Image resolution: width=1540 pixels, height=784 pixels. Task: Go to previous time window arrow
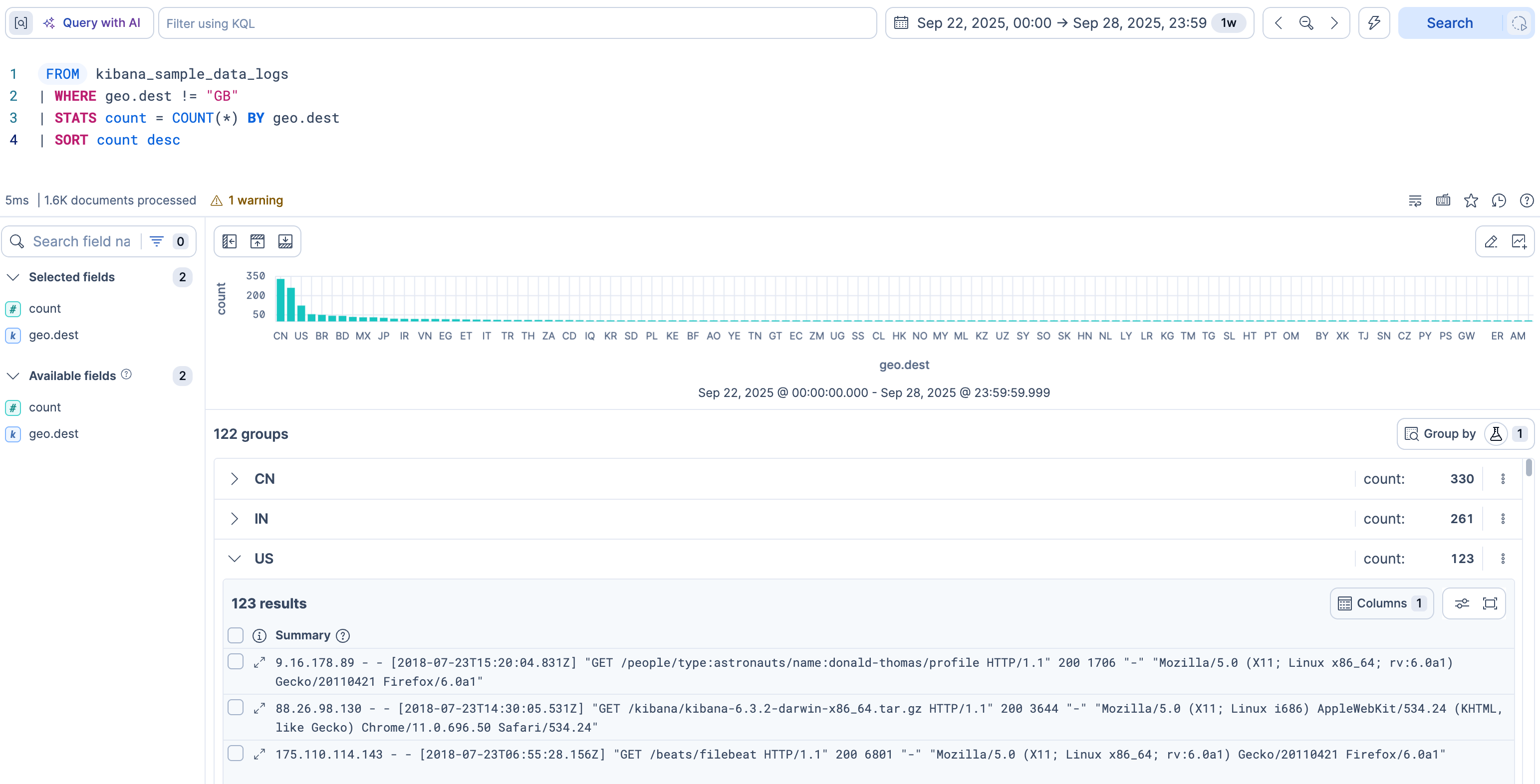pyautogui.click(x=1278, y=23)
